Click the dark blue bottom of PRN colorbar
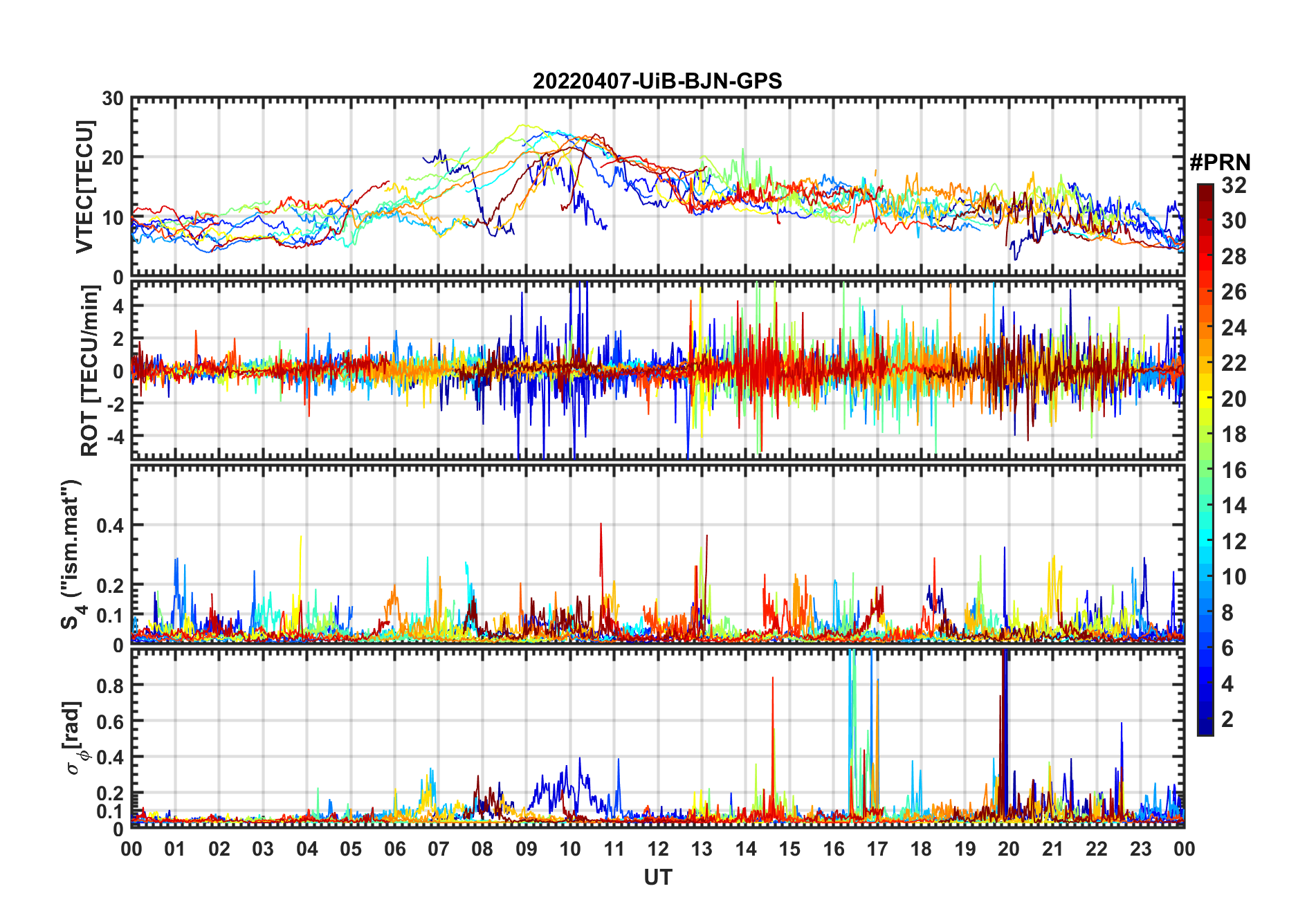Screen dimensions: 1316x920 (1205, 726)
